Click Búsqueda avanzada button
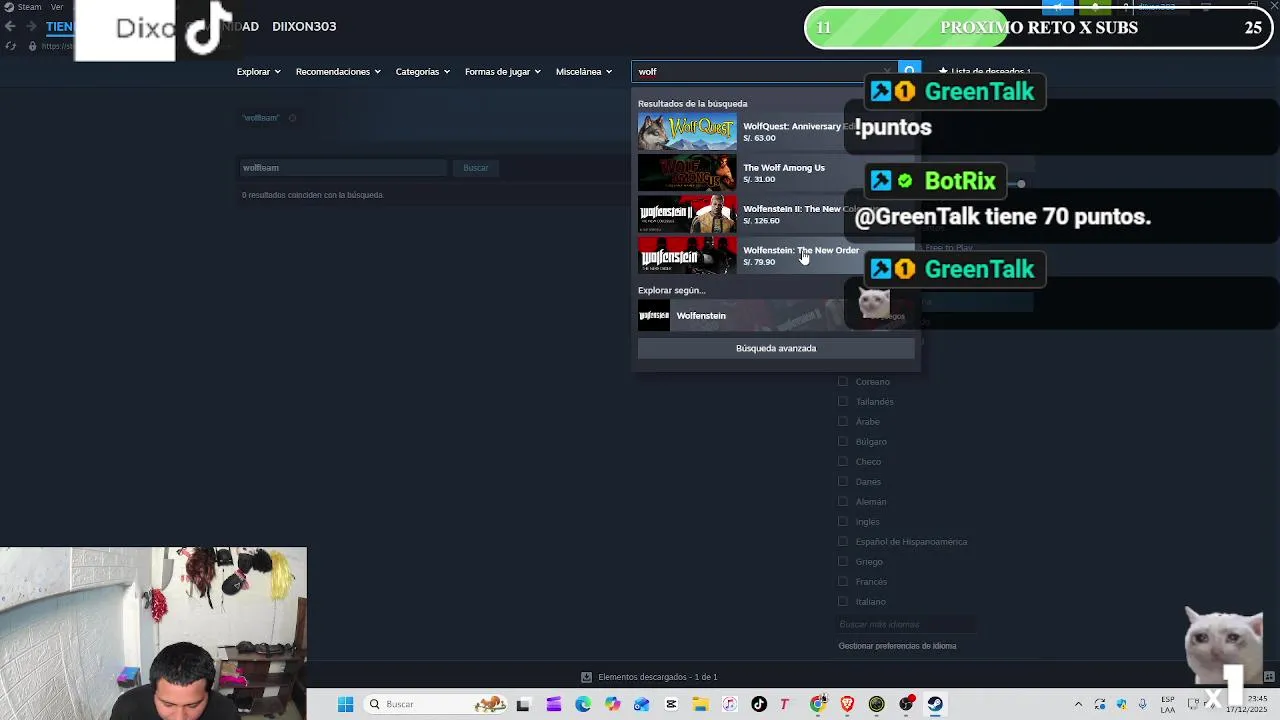The width and height of the screenshot is (1280, 720). (x=776, y=348)
